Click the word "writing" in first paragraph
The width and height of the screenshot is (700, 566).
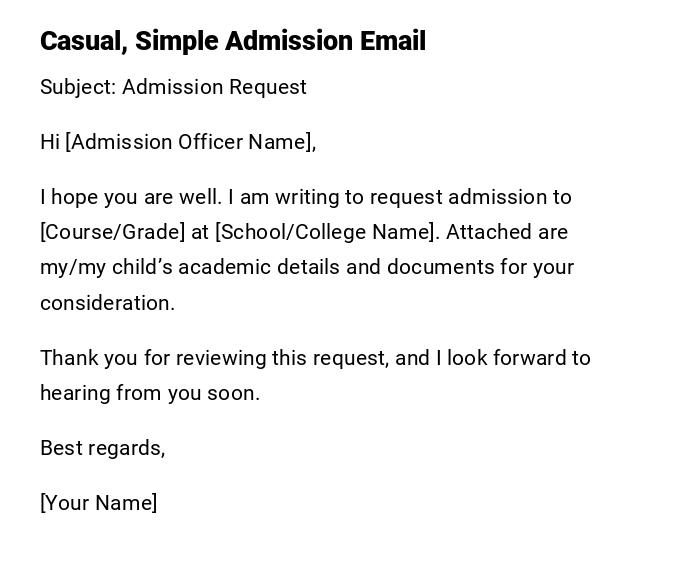pyautogui.click(x=310, y=197)
